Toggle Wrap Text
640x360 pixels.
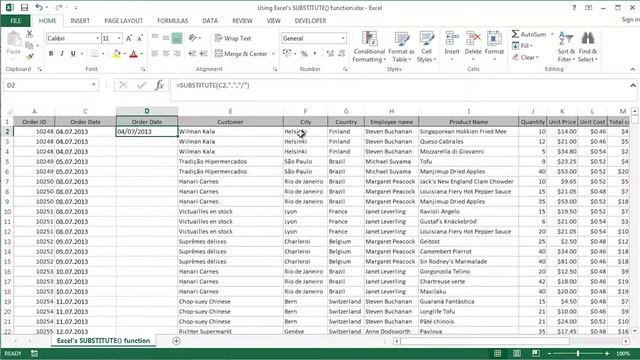233,38
